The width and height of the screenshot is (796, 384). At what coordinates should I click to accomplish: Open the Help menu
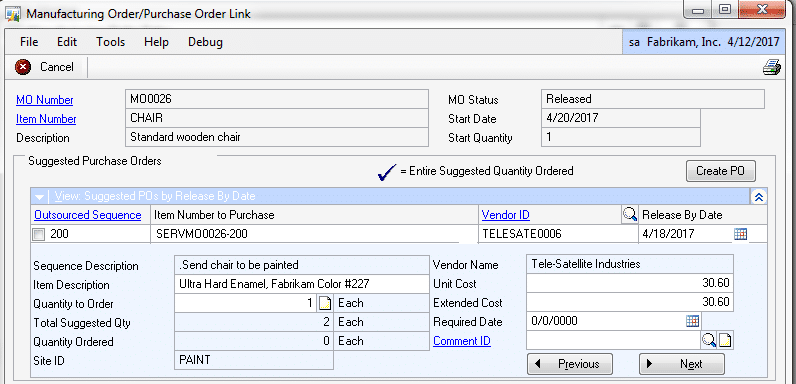coord(156,42)
